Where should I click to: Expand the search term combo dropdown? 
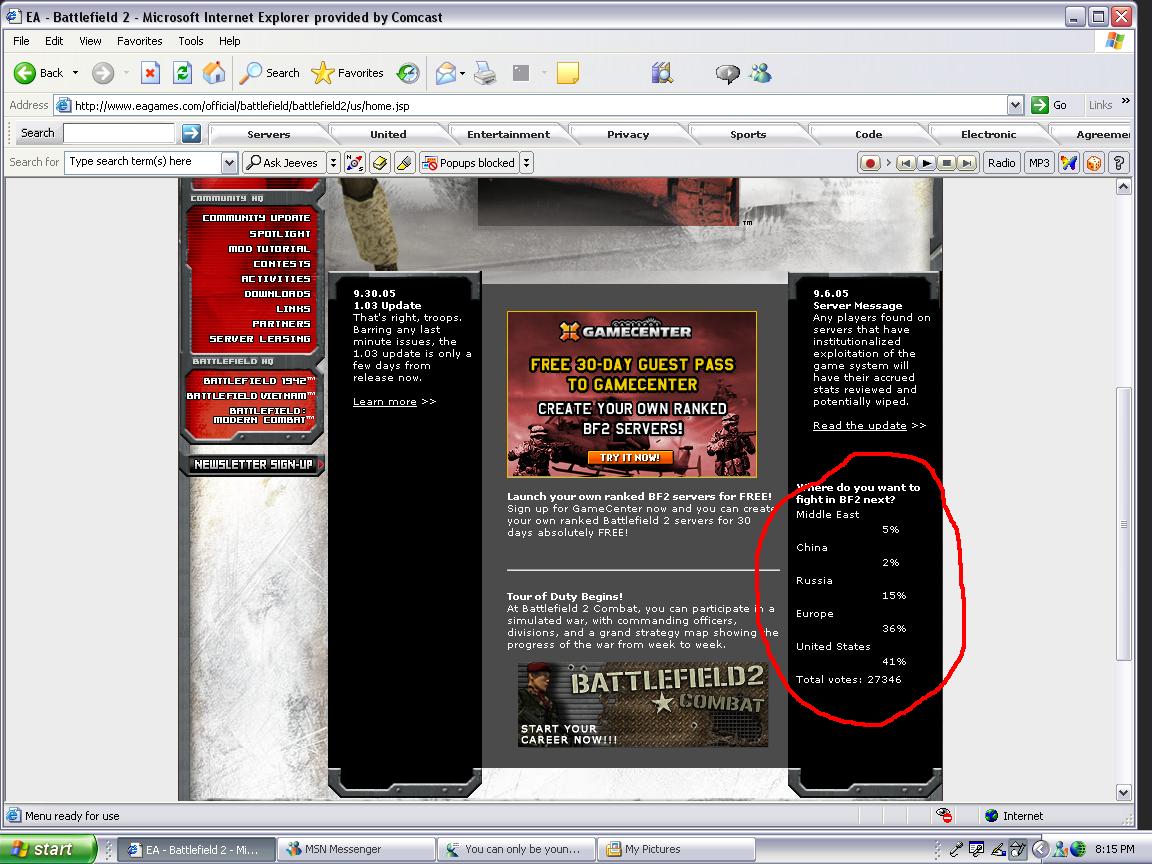229,162
